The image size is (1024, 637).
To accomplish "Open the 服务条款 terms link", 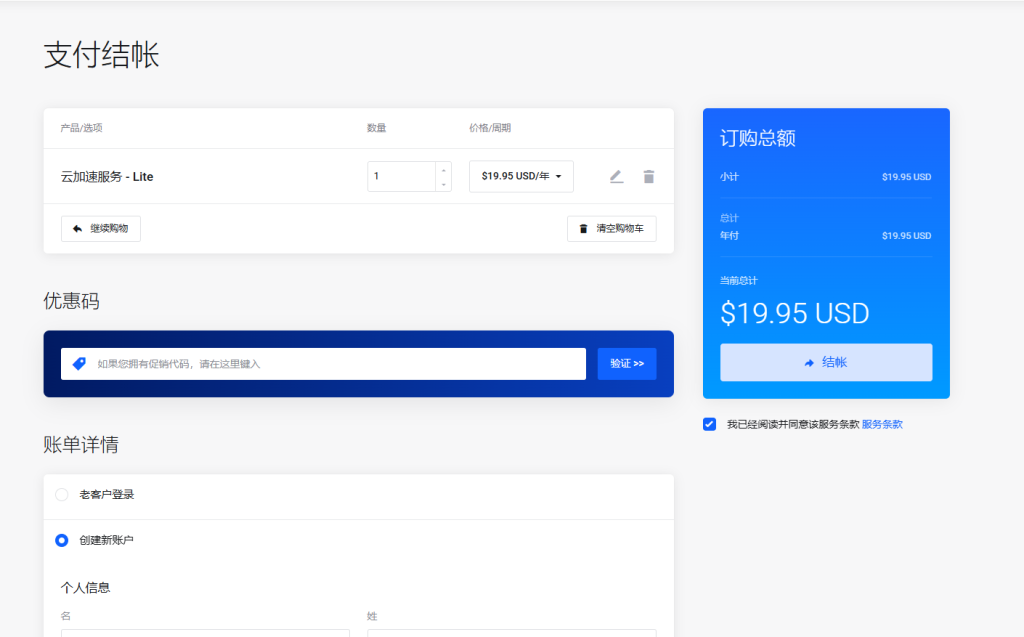I will (882, 424).
